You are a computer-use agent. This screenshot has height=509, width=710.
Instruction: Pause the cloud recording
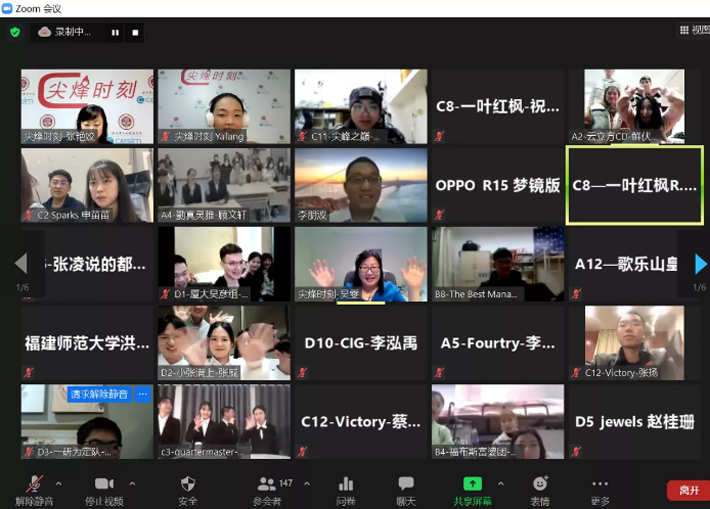coord(115,32)
